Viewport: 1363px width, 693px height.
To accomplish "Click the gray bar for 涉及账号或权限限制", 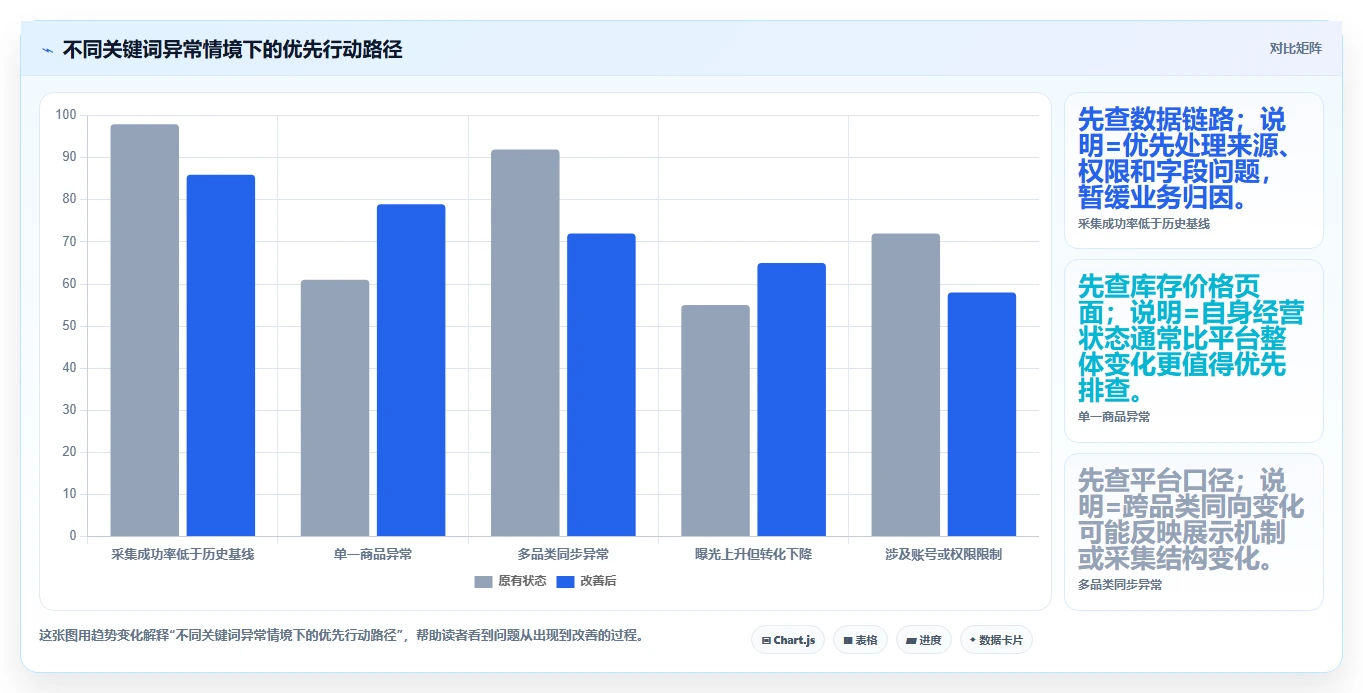I will click(905, 385).
